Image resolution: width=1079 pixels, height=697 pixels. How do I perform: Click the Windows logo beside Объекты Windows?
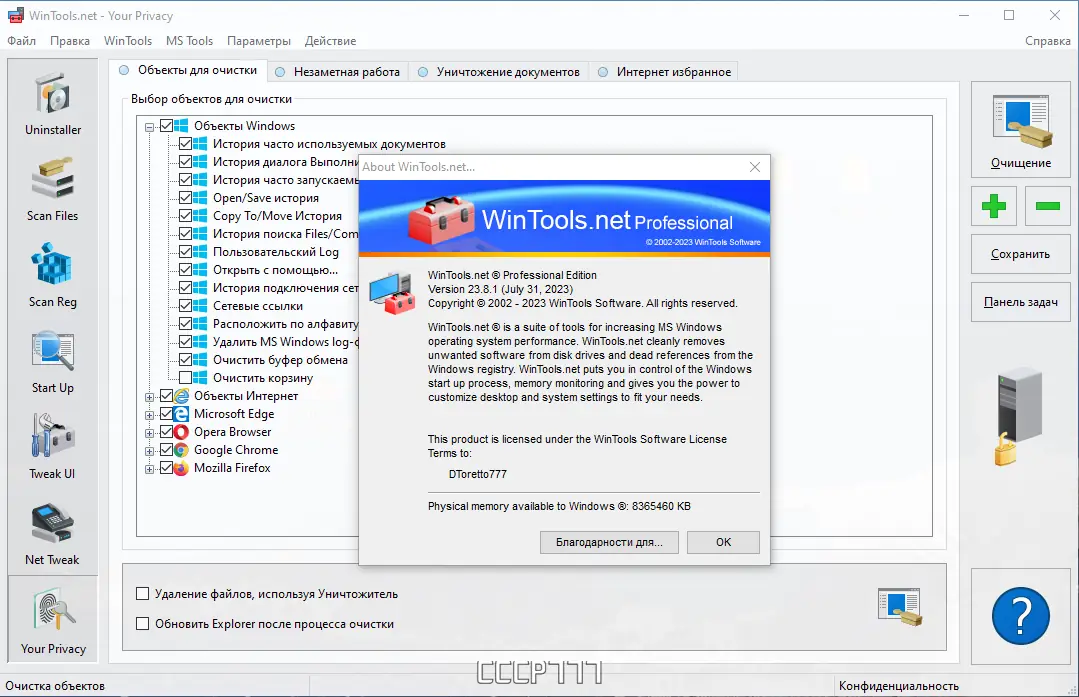[181, 126]
